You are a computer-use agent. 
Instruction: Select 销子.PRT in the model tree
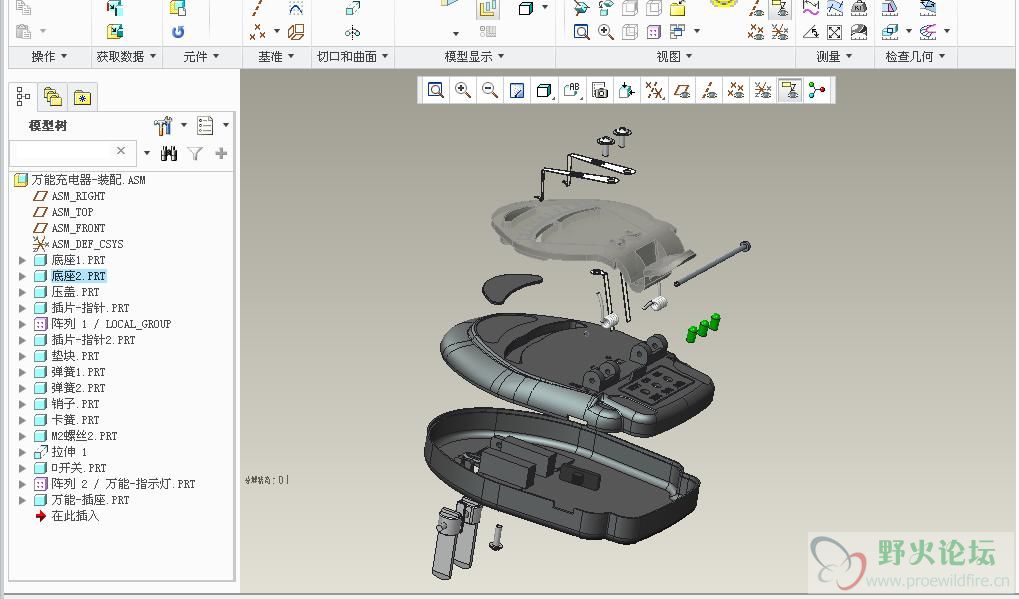tap(75, 404)
